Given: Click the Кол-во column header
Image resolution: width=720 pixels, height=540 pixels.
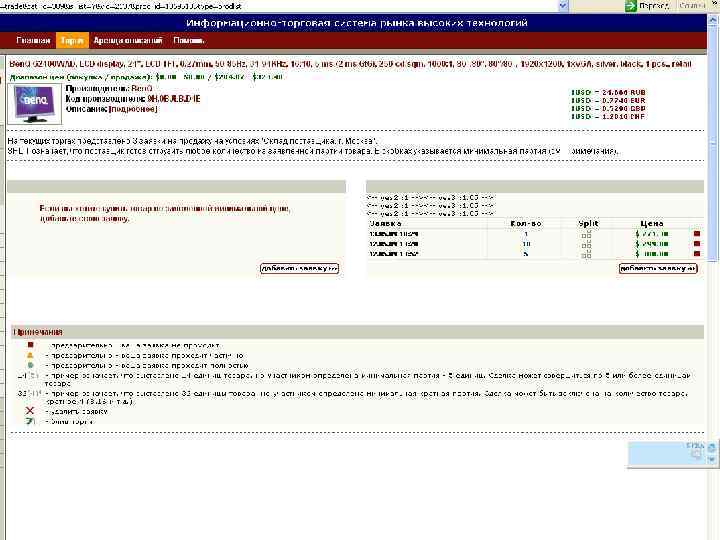Looking at the screenshot, I should pos(526,224).
